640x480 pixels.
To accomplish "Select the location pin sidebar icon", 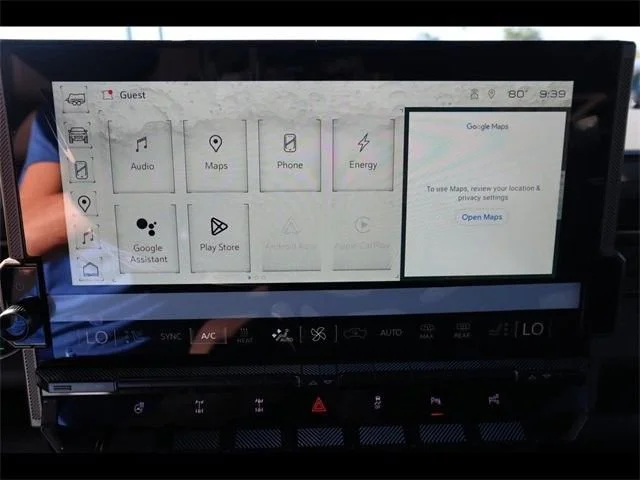I will (84, 203).
